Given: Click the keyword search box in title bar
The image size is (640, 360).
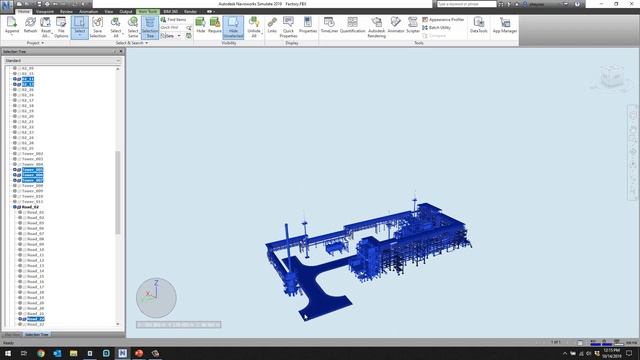Looking at the screenshot, I should [x=467, y=4].
